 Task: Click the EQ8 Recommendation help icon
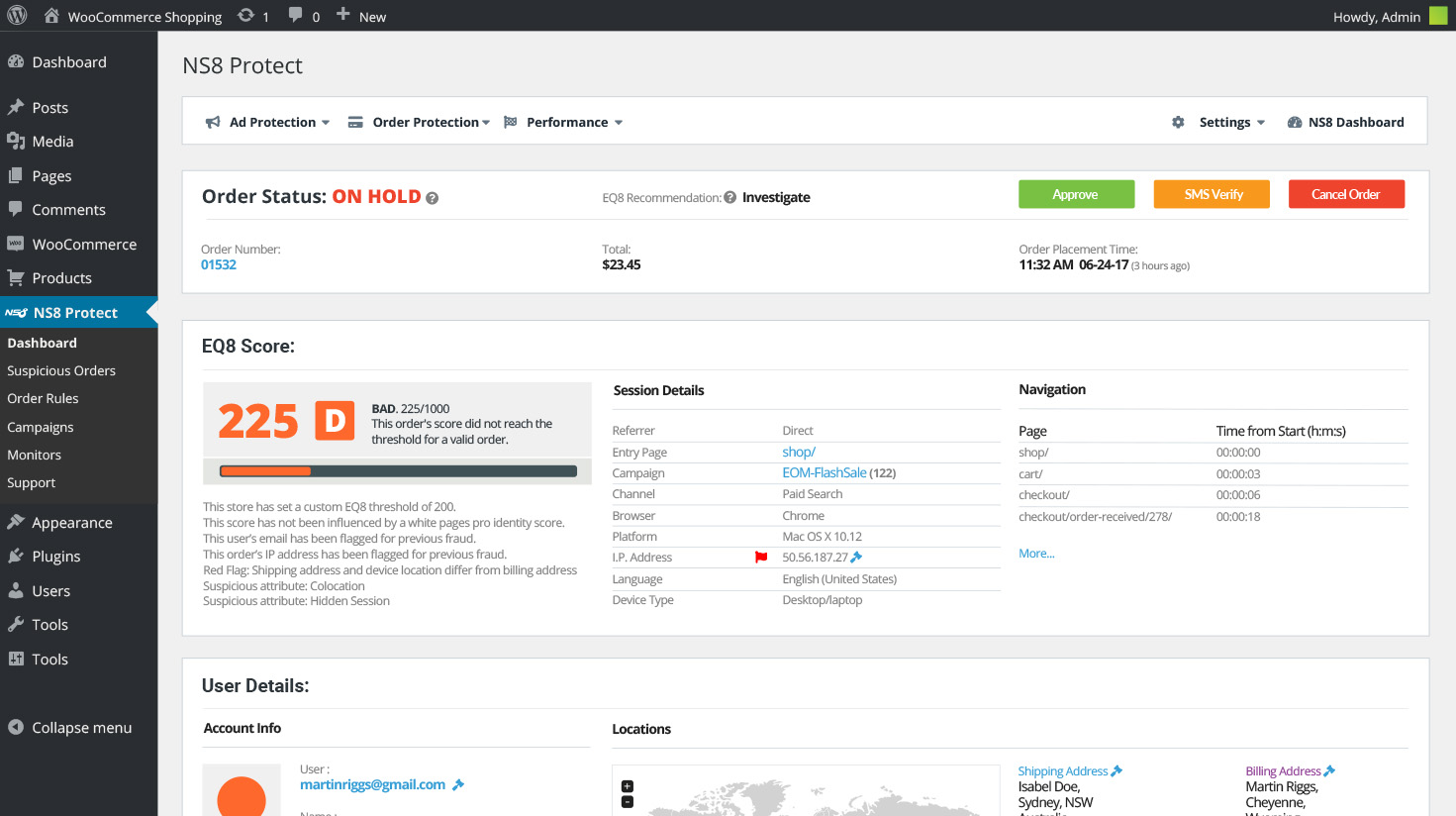click(729, 197)
